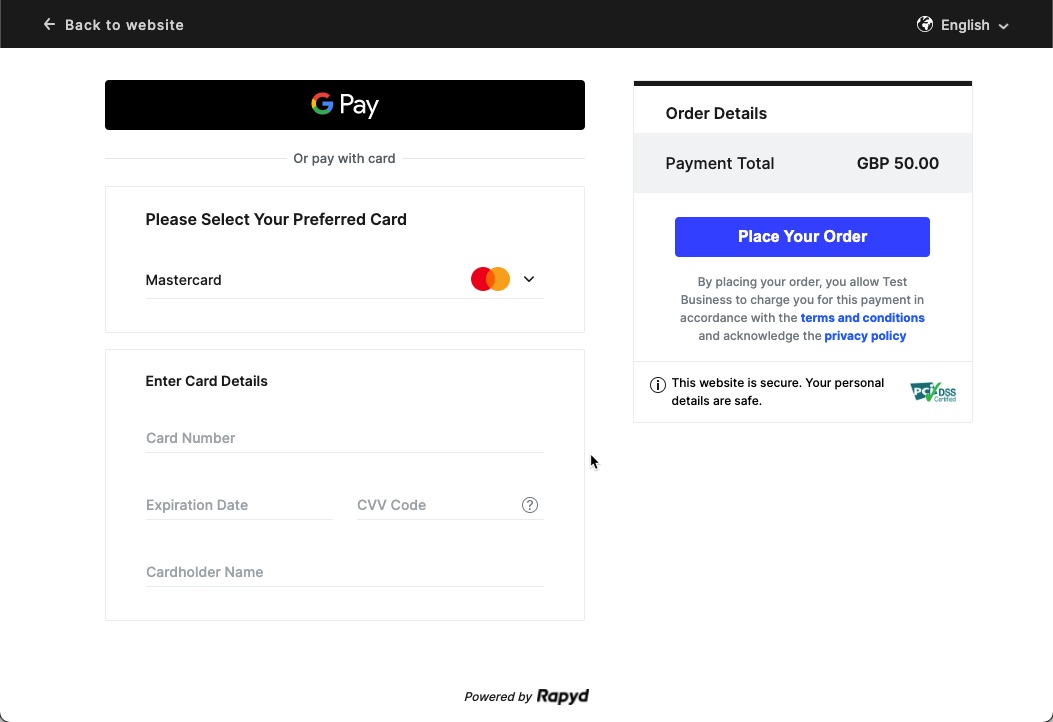
Task: Go back via Back to website
Action: pos(124,25)
